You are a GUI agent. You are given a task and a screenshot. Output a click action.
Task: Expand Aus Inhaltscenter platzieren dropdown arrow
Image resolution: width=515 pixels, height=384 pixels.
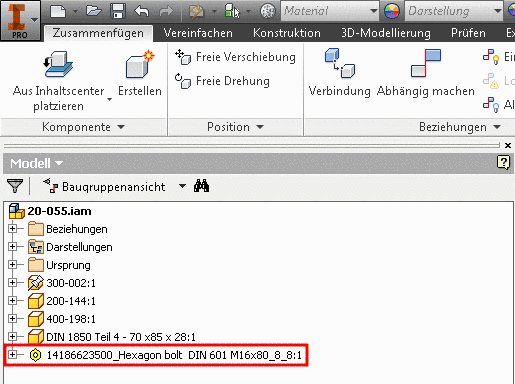pos(109,100)
